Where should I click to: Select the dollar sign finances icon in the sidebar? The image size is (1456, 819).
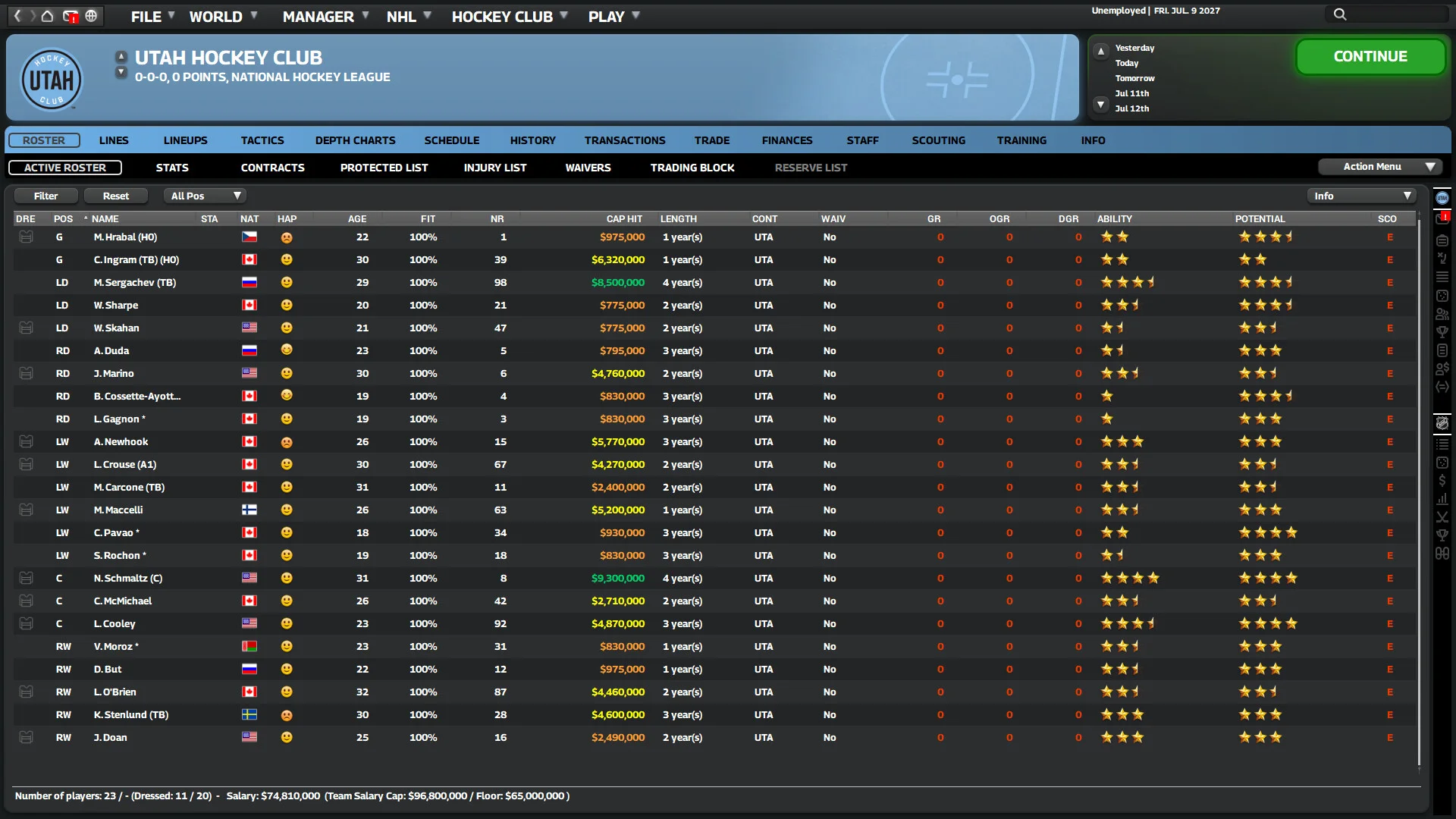click(x=1444, y=481)
